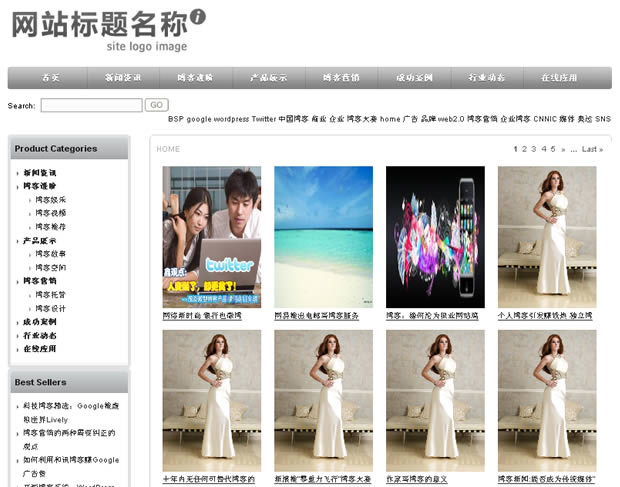Jump to the Last » page

592,149
